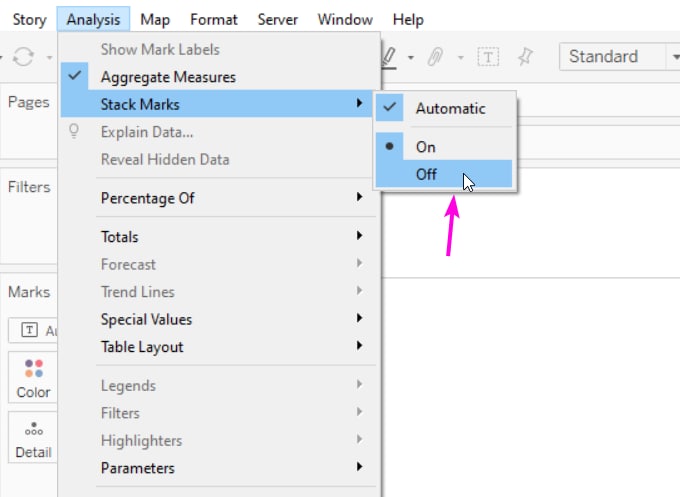Click the show mark labels T icon

[x=488, y=57]
